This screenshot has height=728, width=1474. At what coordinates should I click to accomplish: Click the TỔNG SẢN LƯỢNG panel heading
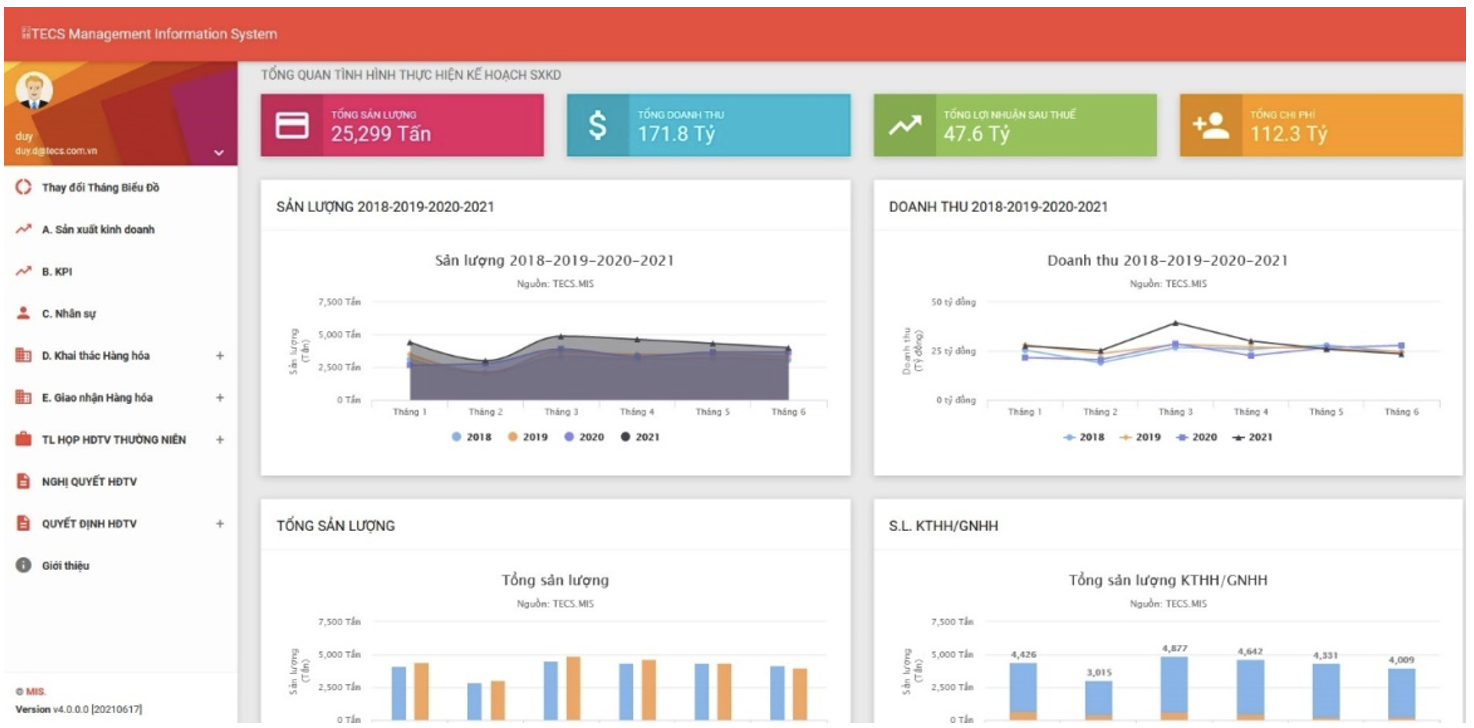point(336,526)
